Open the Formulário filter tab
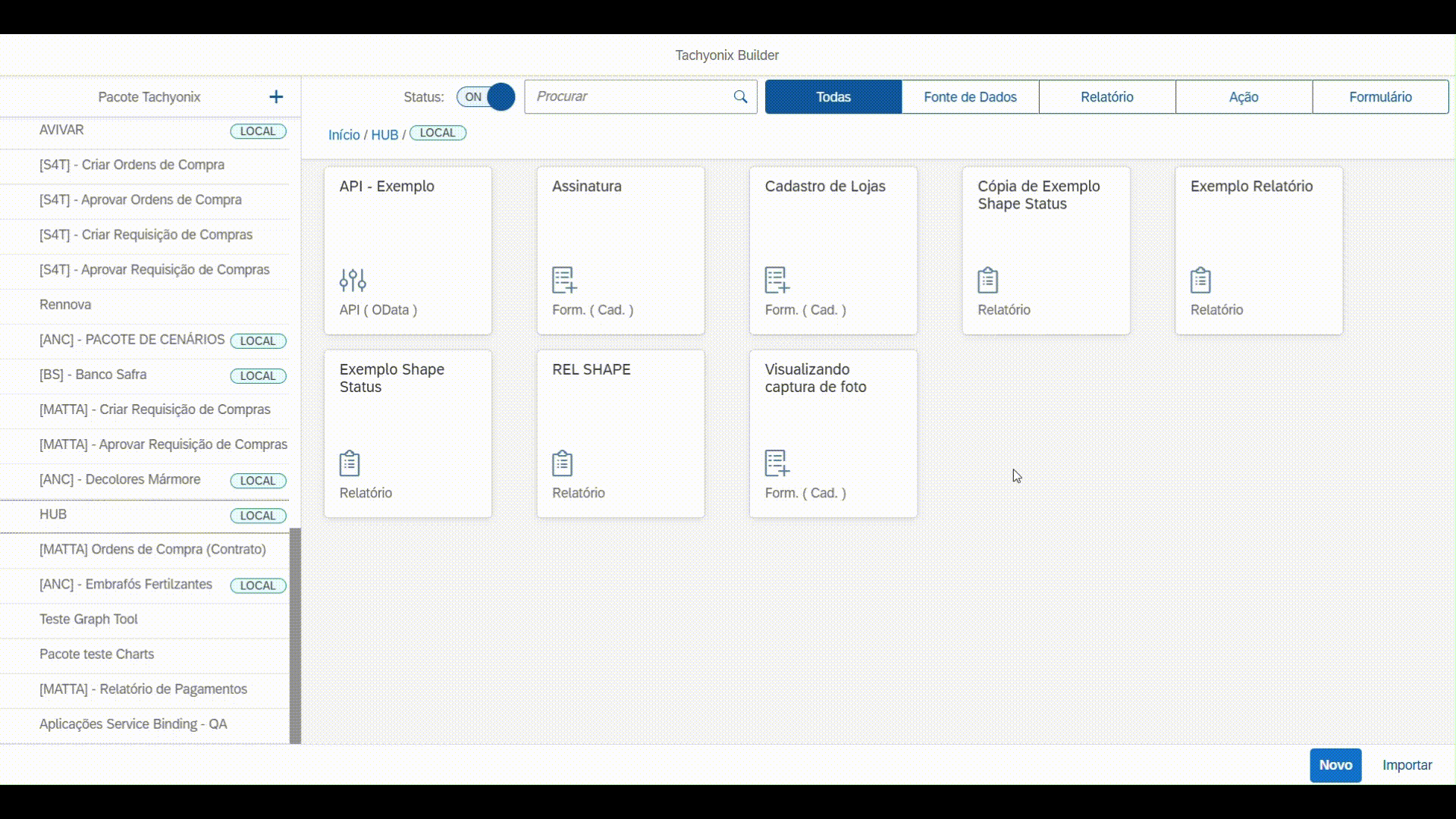Viewport: 1456px width, 819px height. (x=1380, y=97)
